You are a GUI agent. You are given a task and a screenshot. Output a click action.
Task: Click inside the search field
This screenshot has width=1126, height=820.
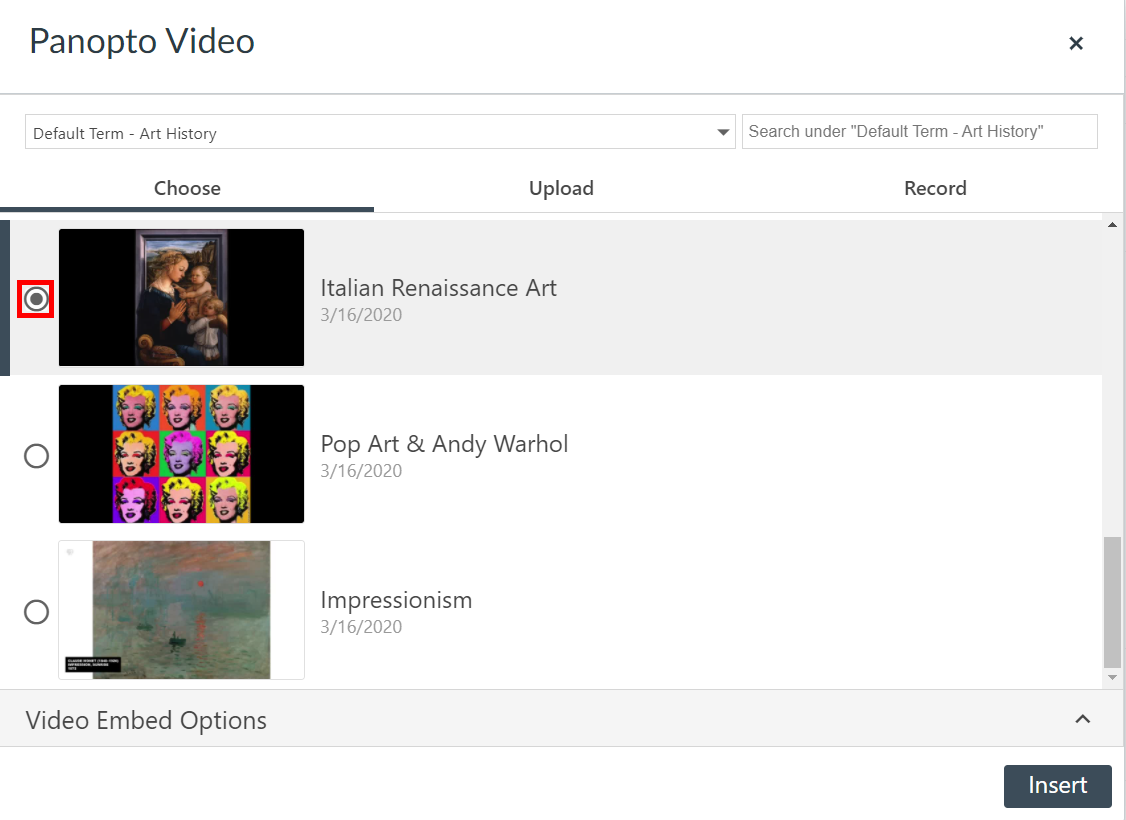click(918, 131)
